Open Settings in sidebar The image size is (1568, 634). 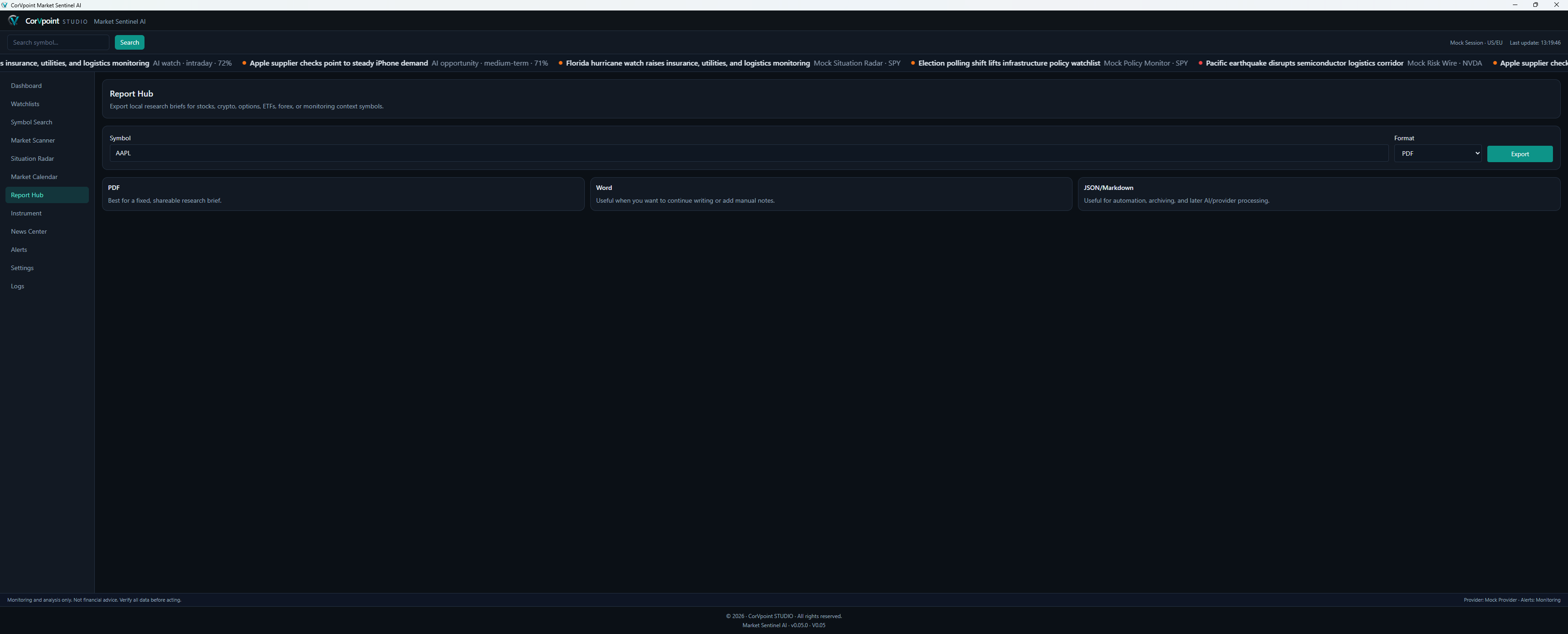pos(47,268)
